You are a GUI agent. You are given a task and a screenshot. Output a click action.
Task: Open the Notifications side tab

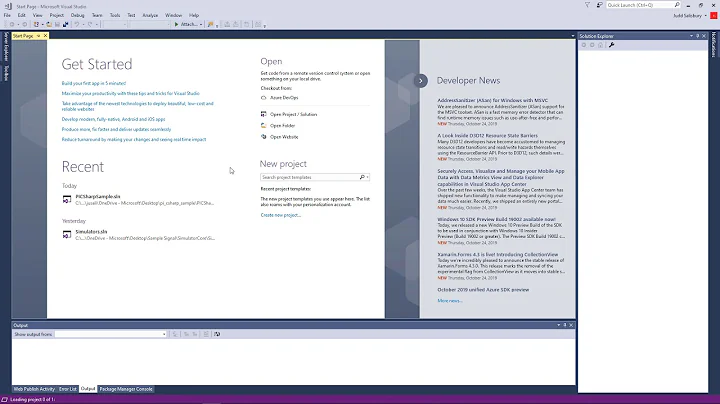coord(714,45)
